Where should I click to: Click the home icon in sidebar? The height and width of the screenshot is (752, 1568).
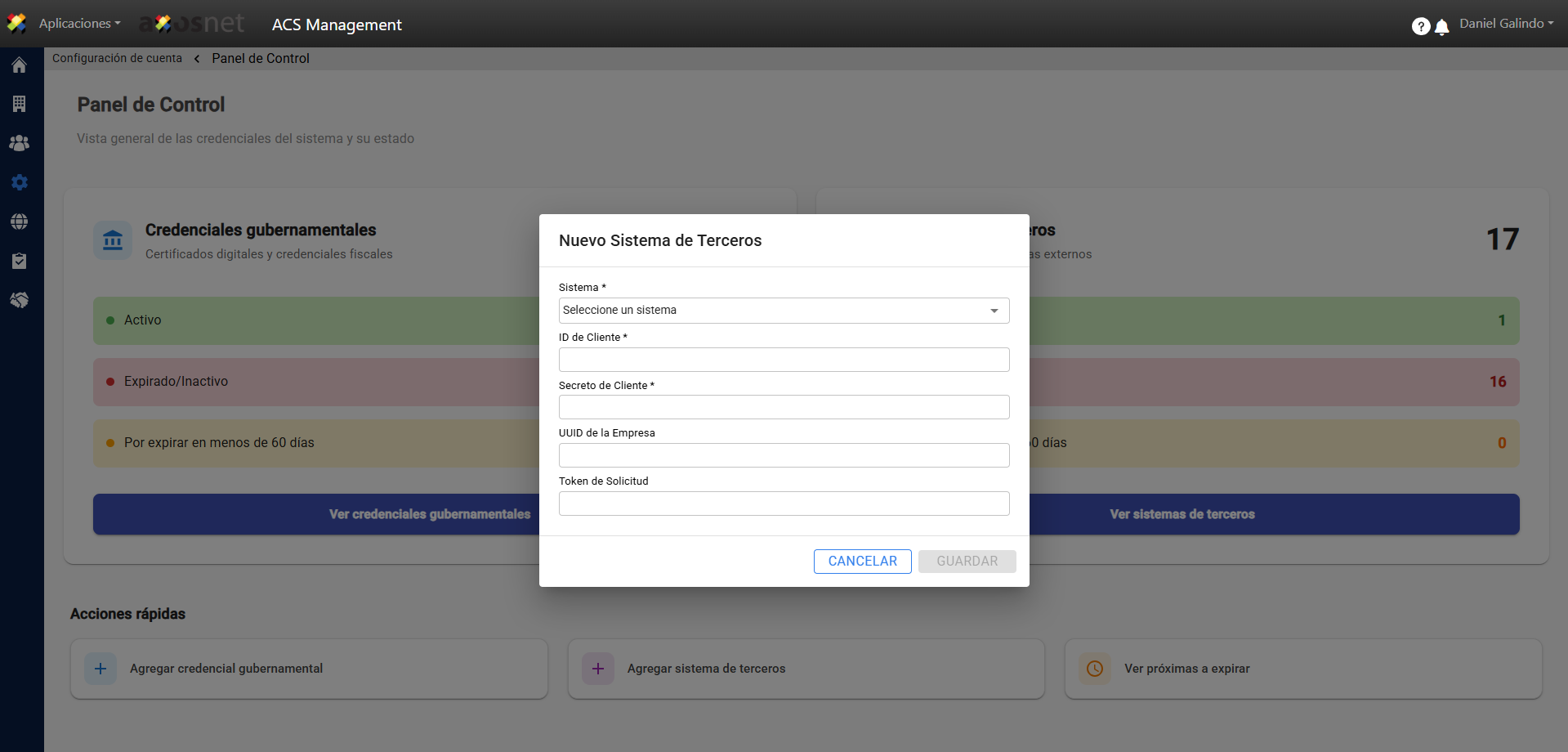[20, 65]
